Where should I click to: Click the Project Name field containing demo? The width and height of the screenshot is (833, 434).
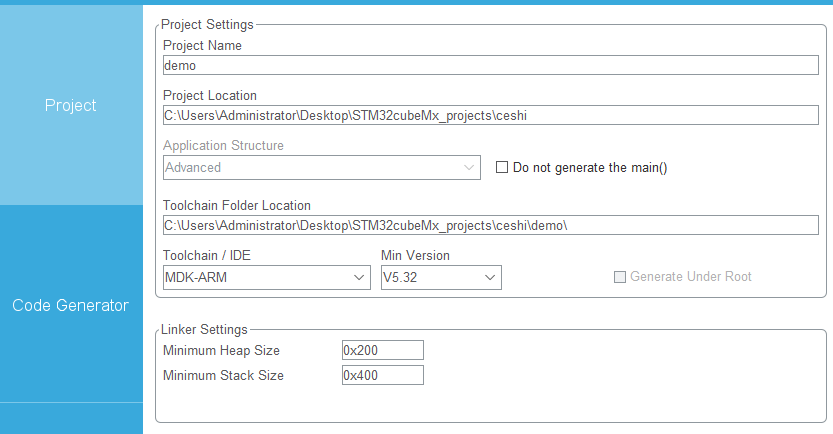click(490, 65)
